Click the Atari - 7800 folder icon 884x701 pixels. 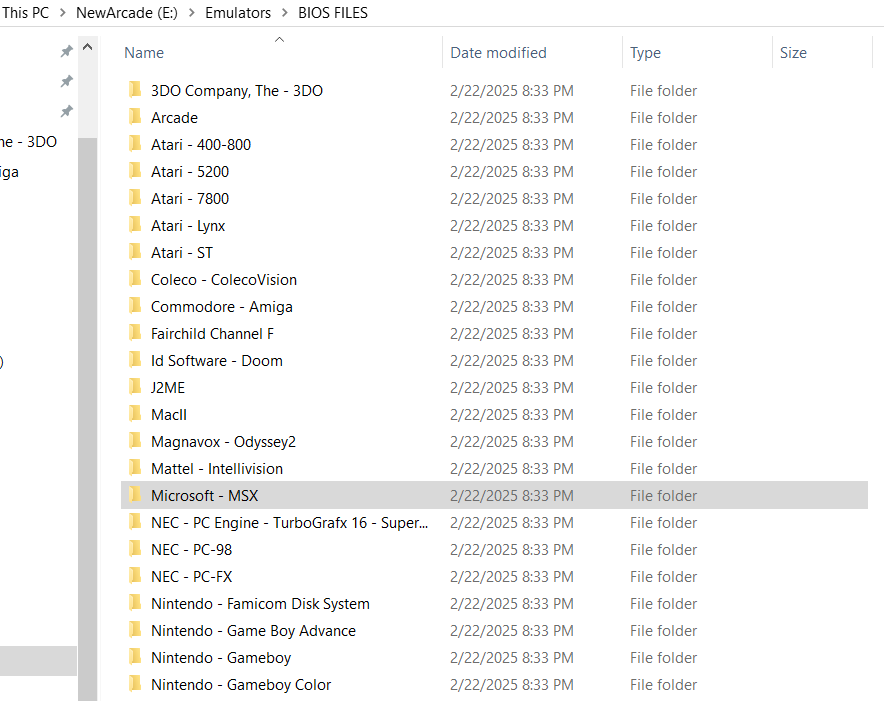click(135, 199)
